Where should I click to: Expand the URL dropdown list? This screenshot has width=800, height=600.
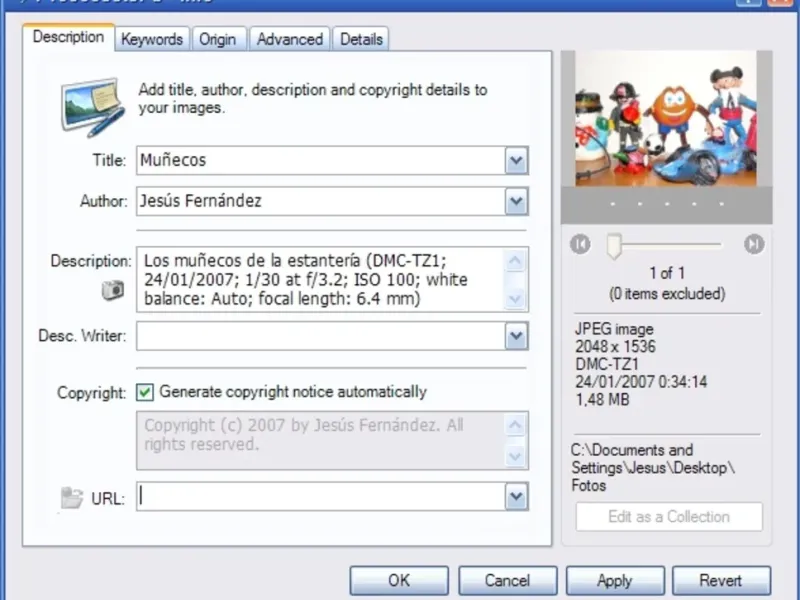[516, 496]
